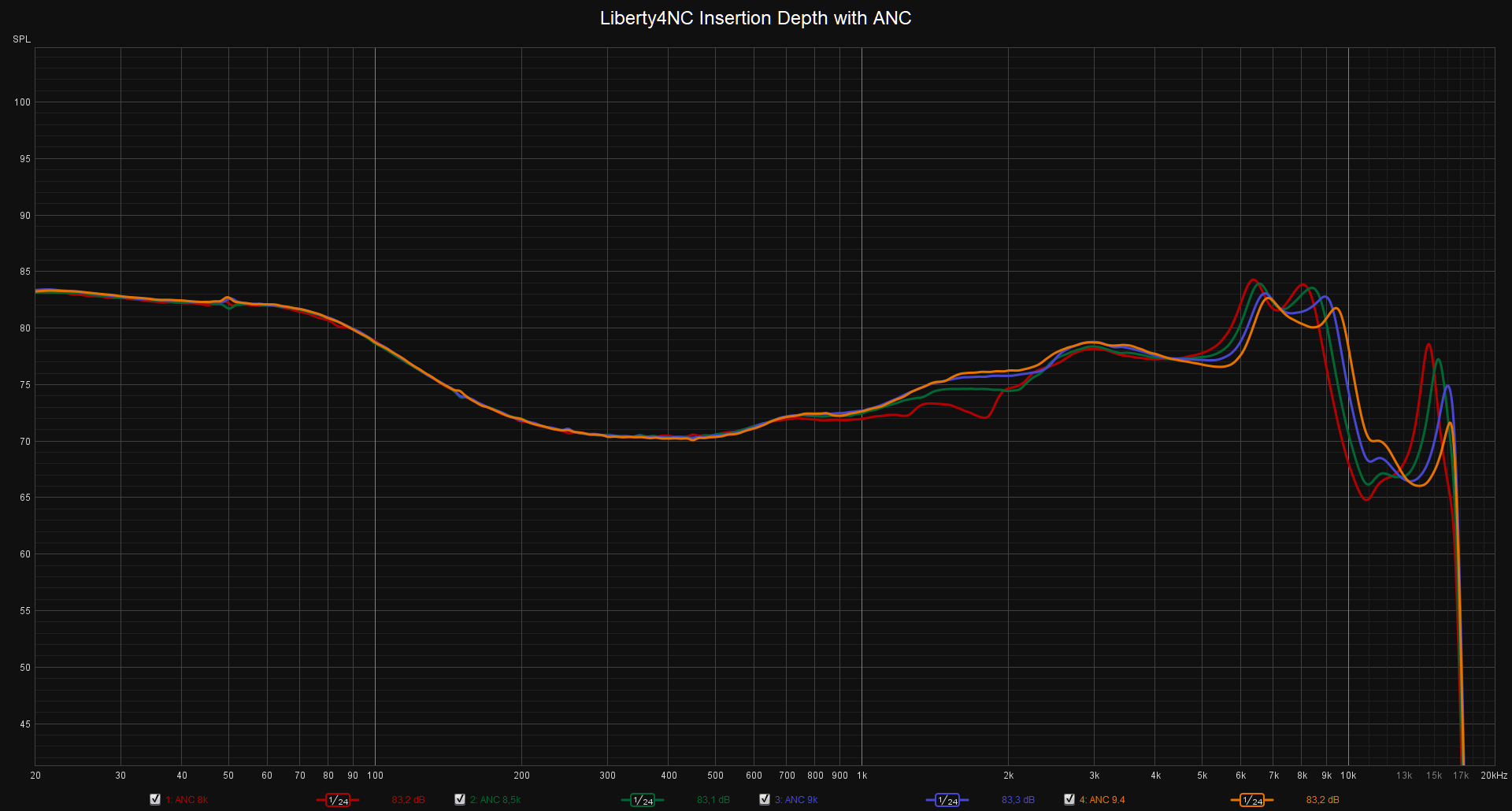Click the 300 Hz frequency axis label
Image resolution: width=1512 pixels, height=811 pixels.
pyautogui.click(x=607, y=776)
